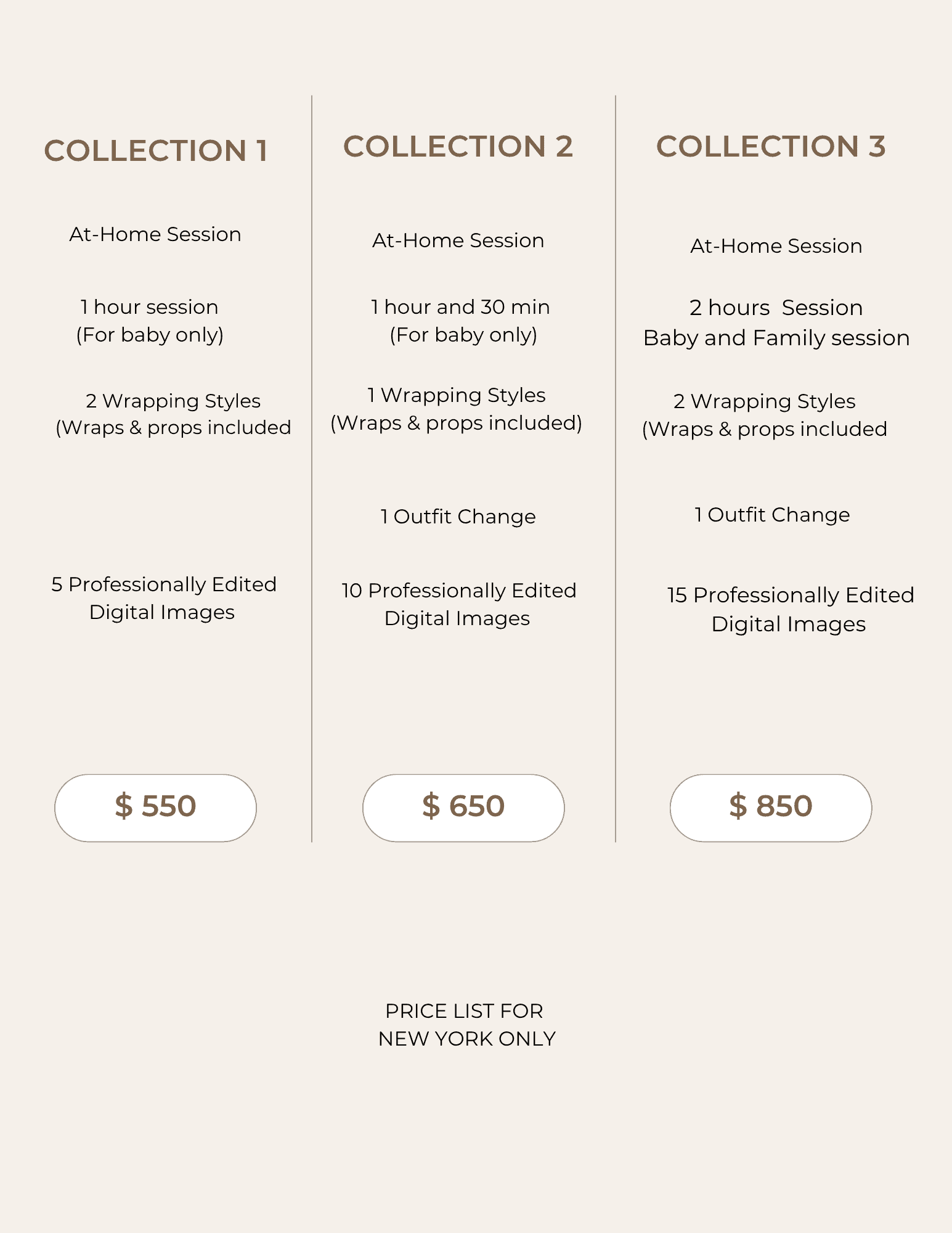Image resolution: width=952 pixels, height=1233 pixels.
Task: Select the COLLECTION 2 heading
Action: (x=458, y=147)
